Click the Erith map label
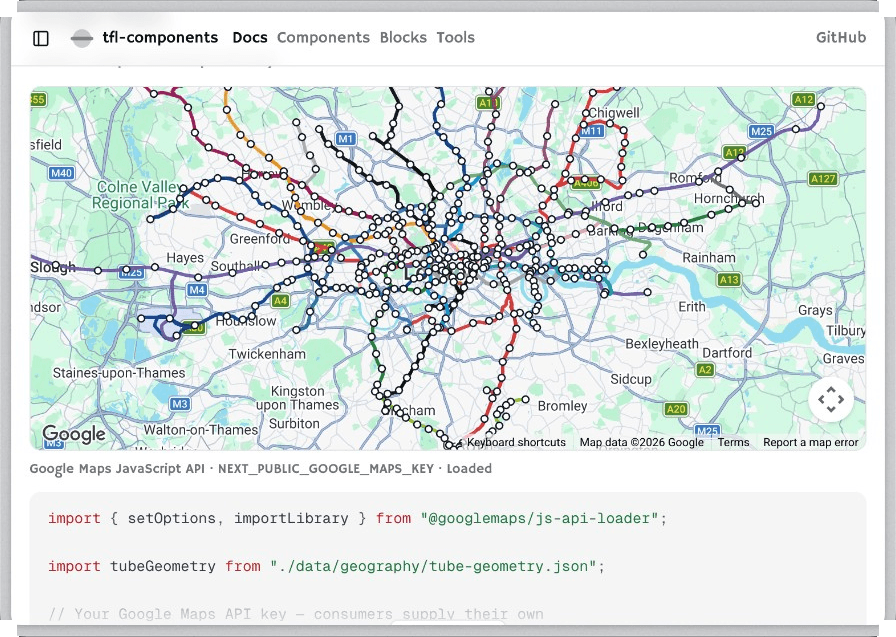The height and width of the screenshot is (637, 896). point(692,307)
